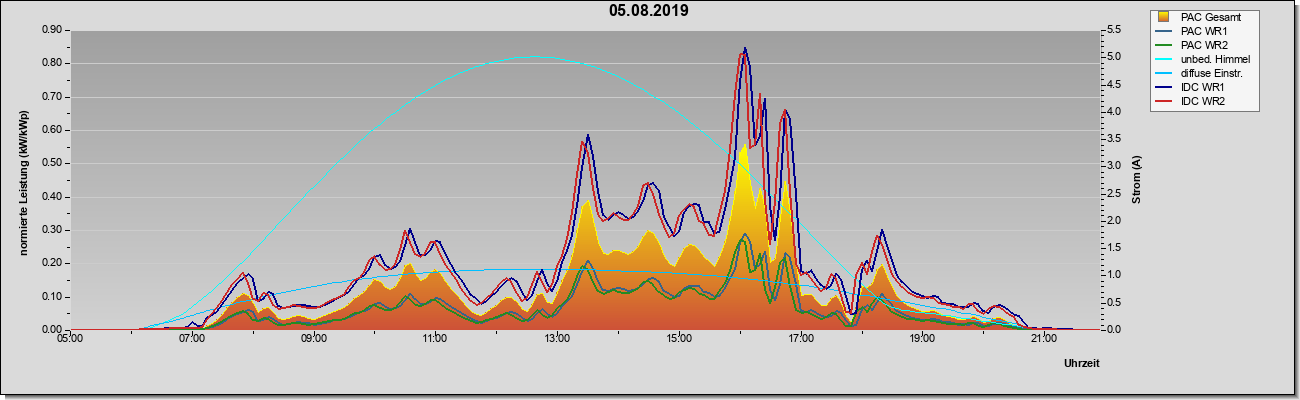Screen dimensions: 1300x400
Task: Click the PAC Gesamt orange legend swatch
Action: pos(1165,17)
